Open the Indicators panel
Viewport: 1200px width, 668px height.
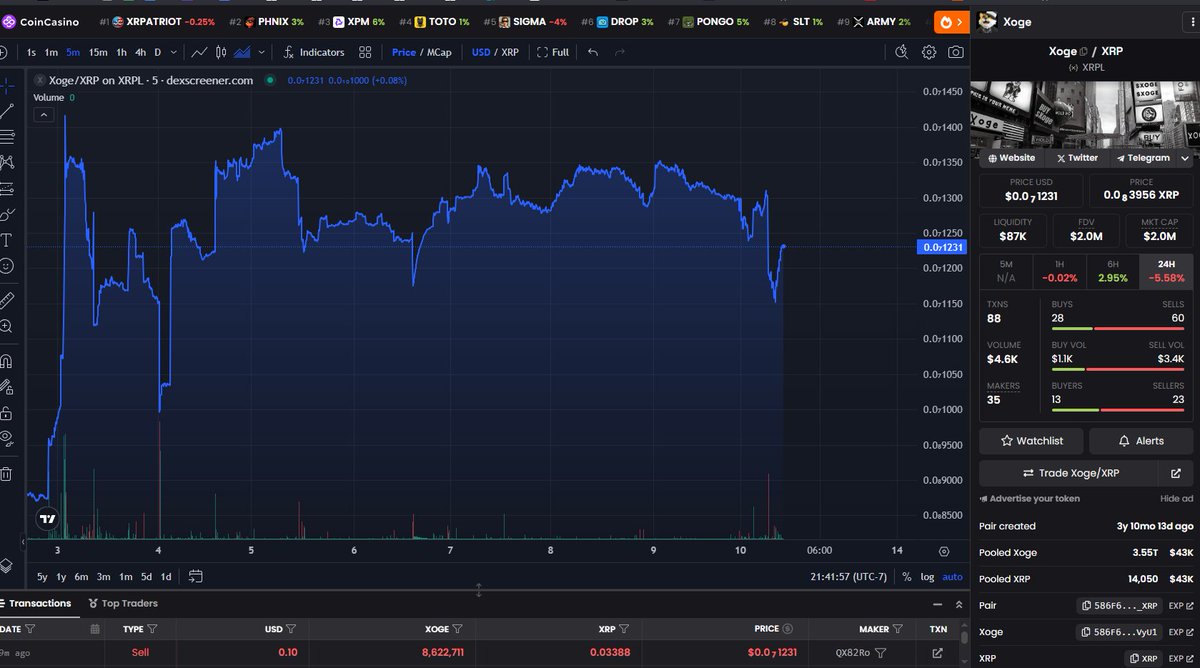(x=314, y=52)
